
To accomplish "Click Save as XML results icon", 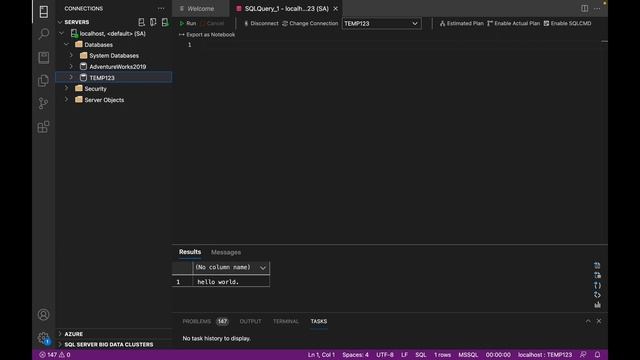I will tap(597, 295).
